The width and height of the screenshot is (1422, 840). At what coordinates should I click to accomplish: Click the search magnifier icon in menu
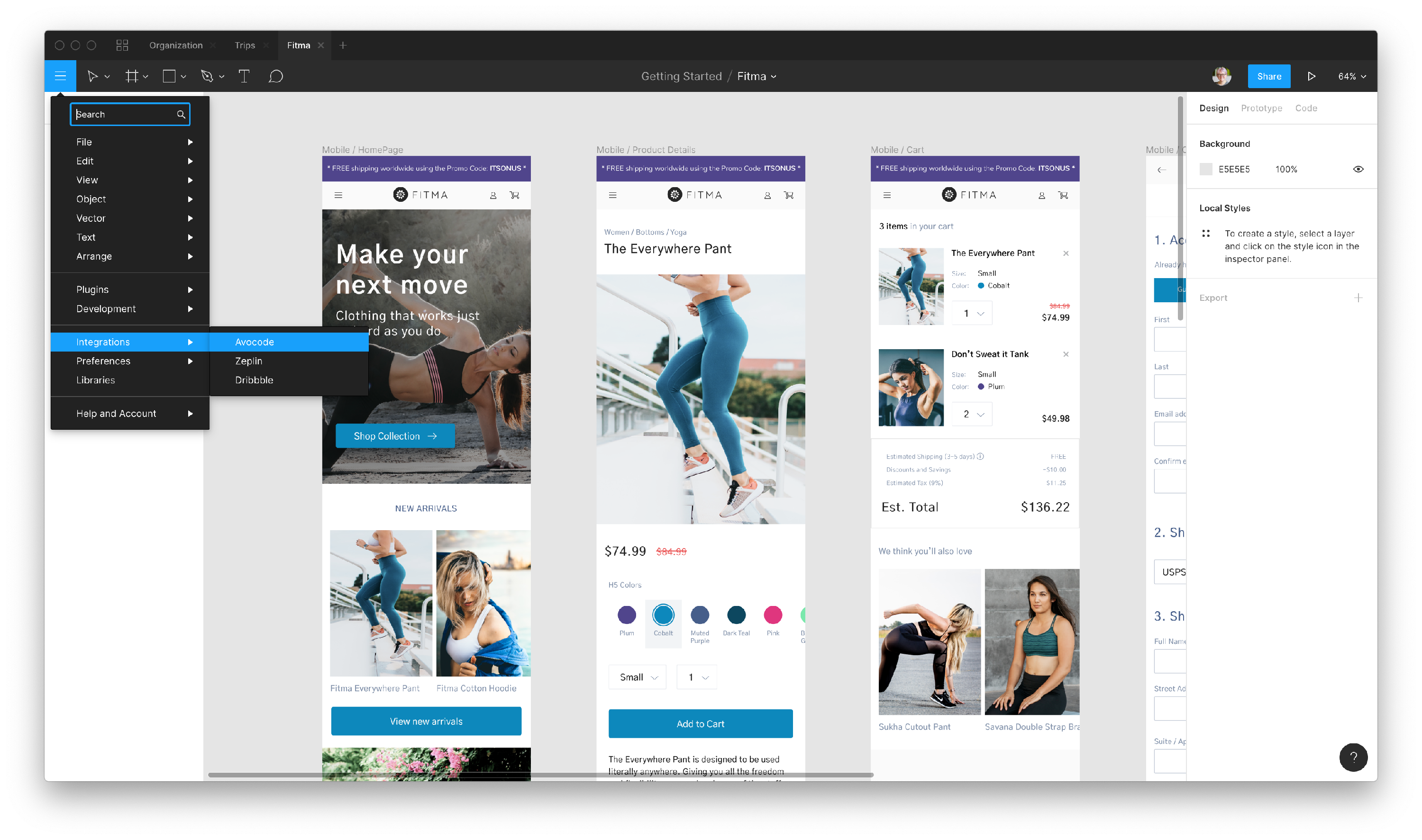pos(181,114)
